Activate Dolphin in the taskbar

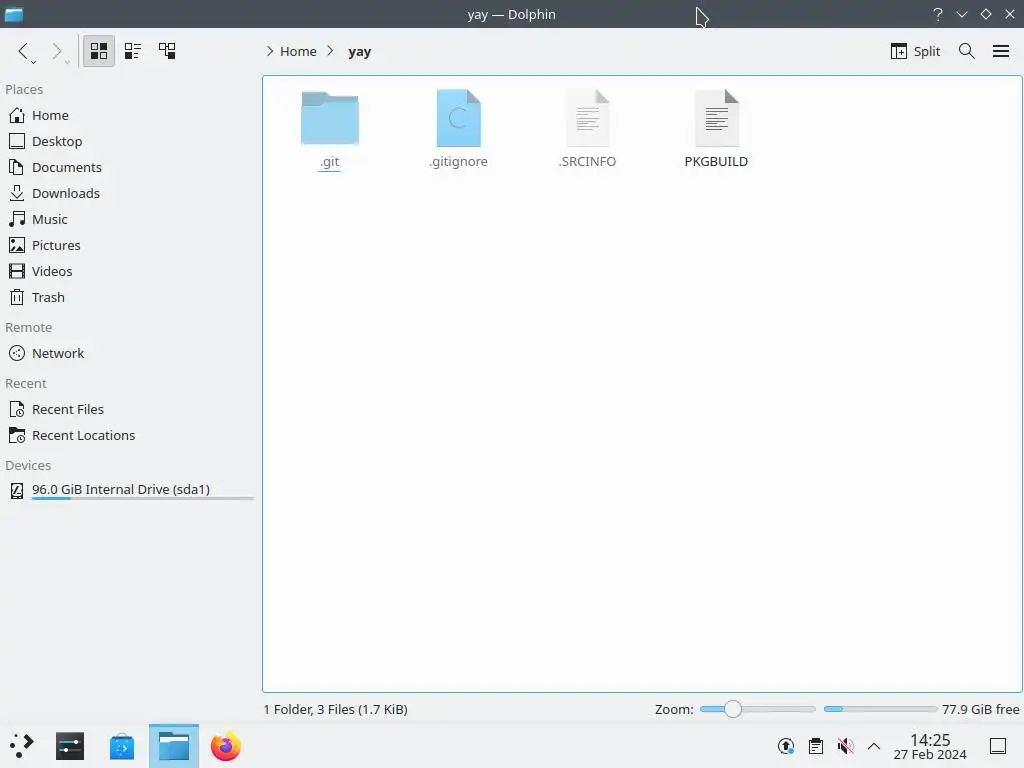coord(174,746)
